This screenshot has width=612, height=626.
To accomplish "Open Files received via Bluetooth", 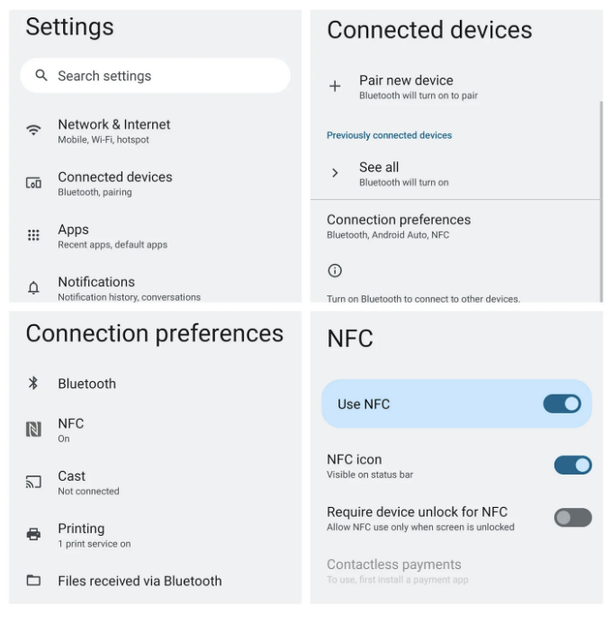I will 155,580.
